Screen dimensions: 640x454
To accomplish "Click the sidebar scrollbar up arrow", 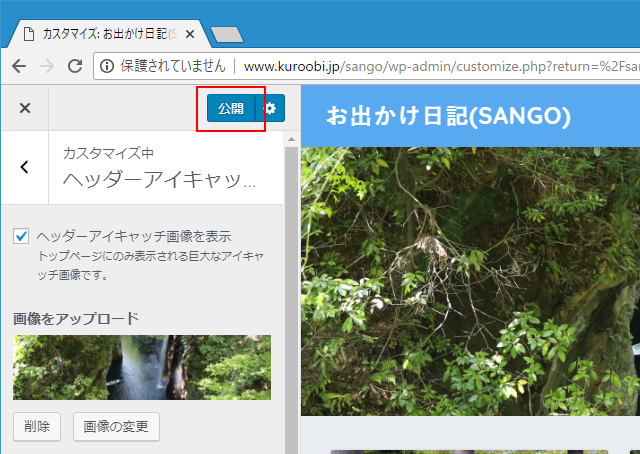I will coord(291,140).
